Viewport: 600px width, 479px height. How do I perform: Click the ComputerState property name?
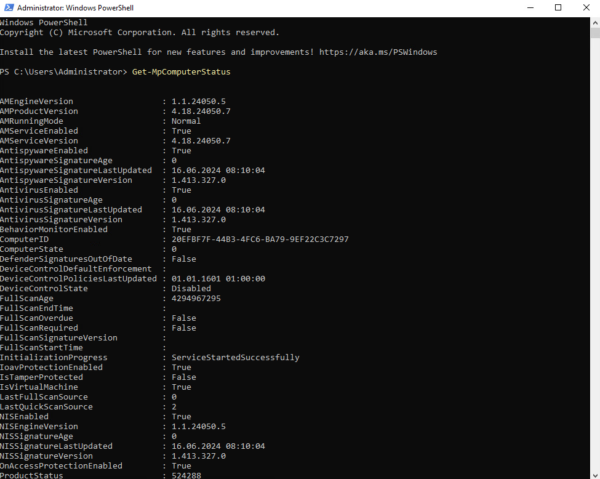tap(32, 249)
